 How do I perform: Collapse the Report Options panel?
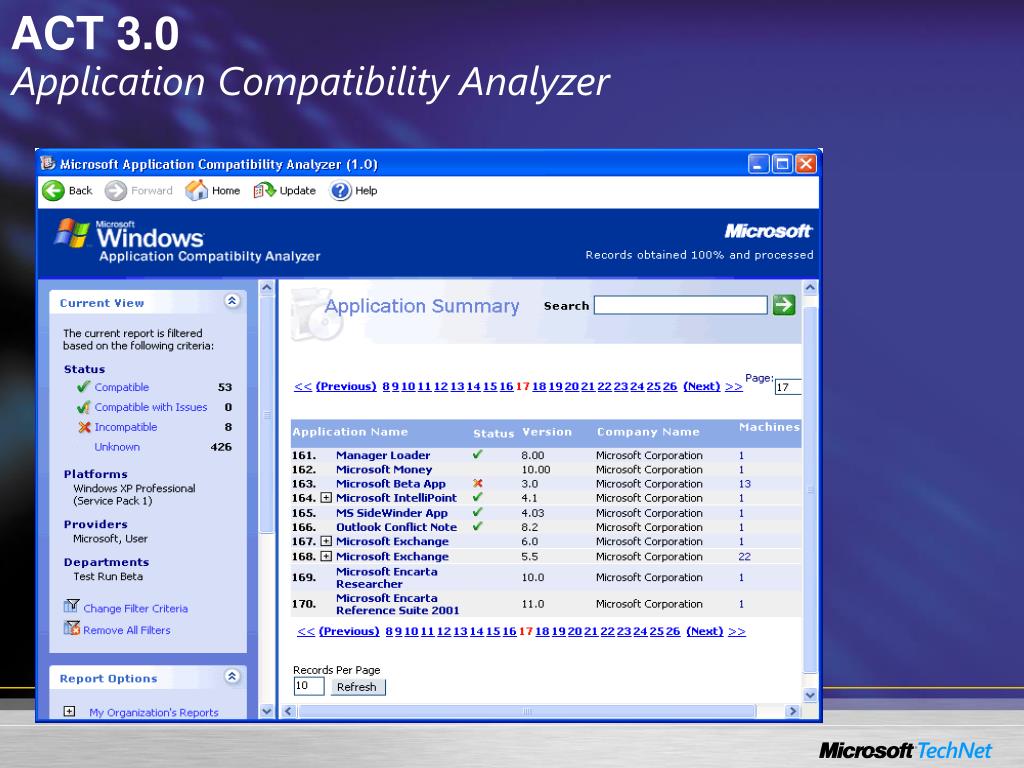232,677
